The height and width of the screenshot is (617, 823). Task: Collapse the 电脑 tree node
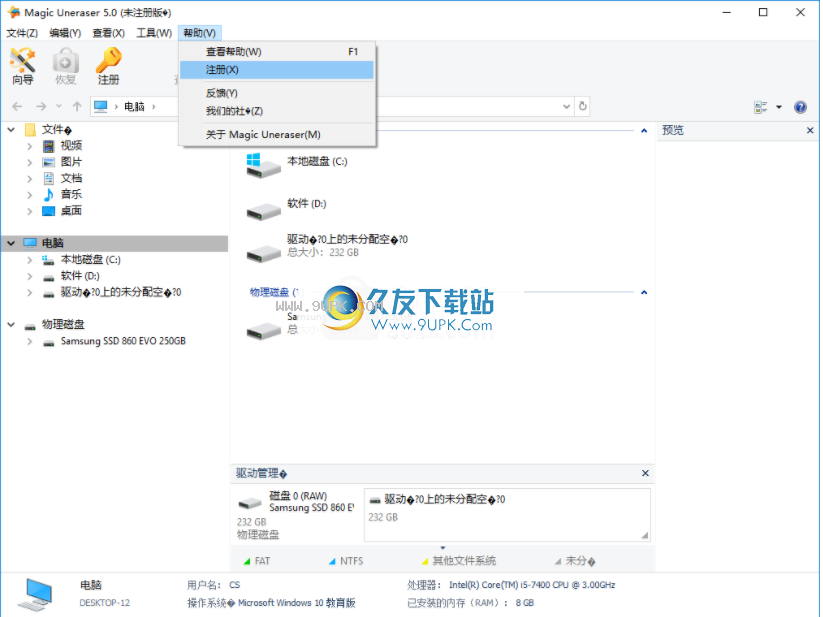(x=11, y=243)
